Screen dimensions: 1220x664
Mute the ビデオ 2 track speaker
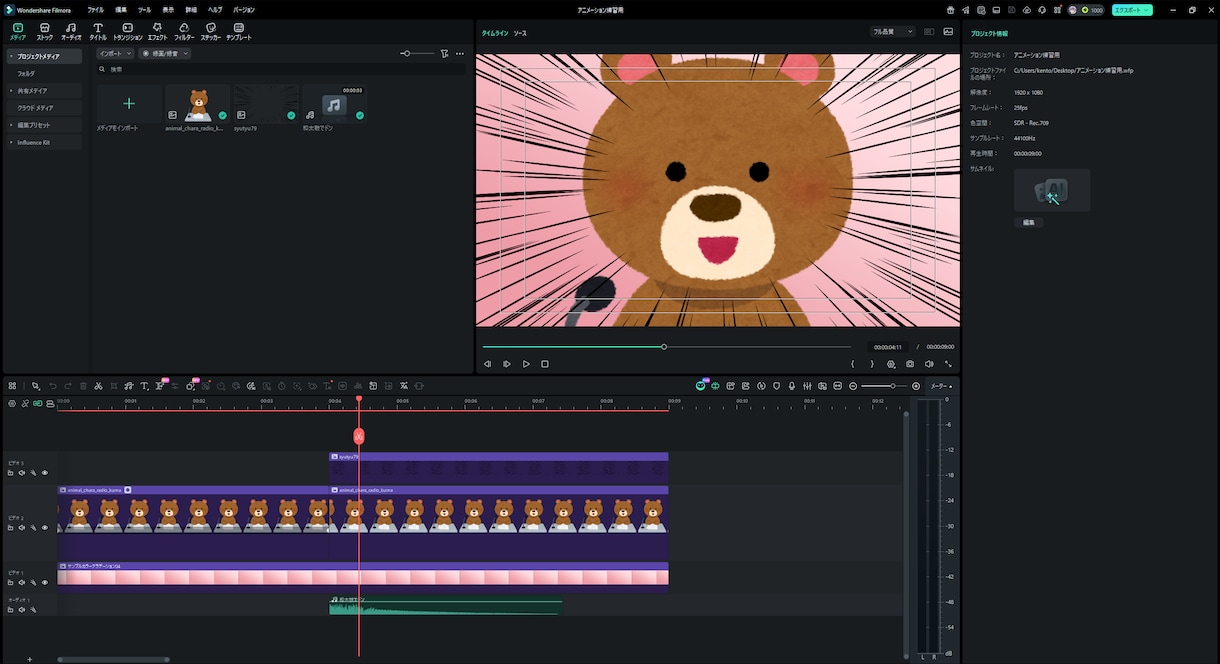point(21,528)
